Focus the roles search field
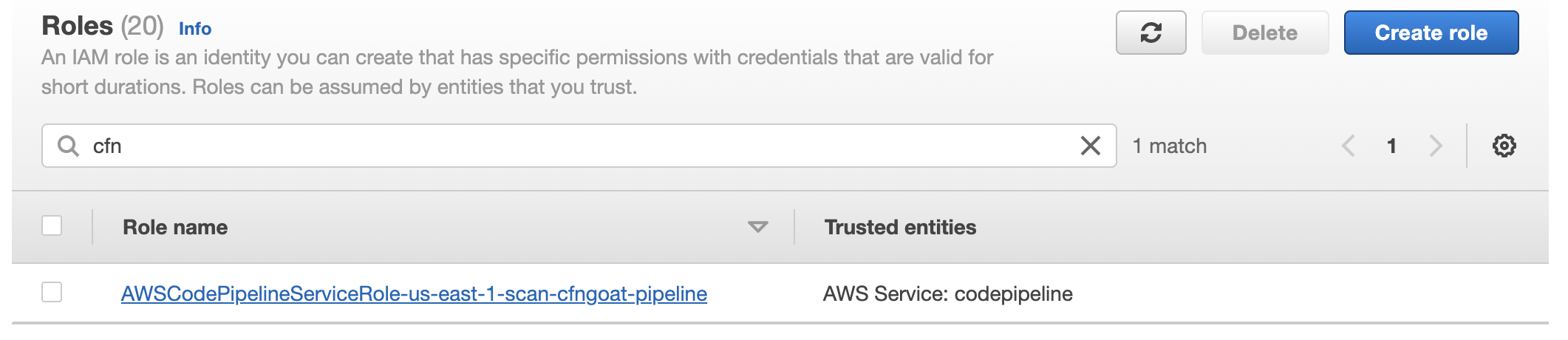 pos(579,146)
